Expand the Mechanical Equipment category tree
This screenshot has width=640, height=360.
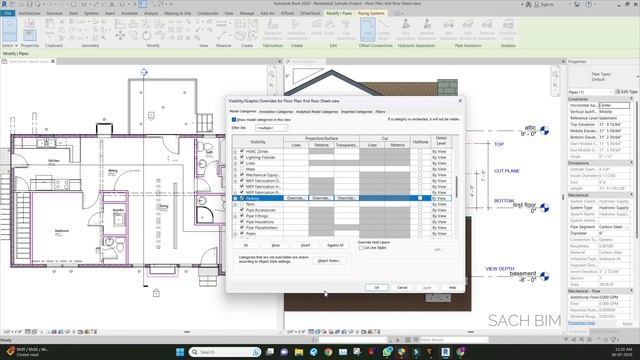click(235, 175)
